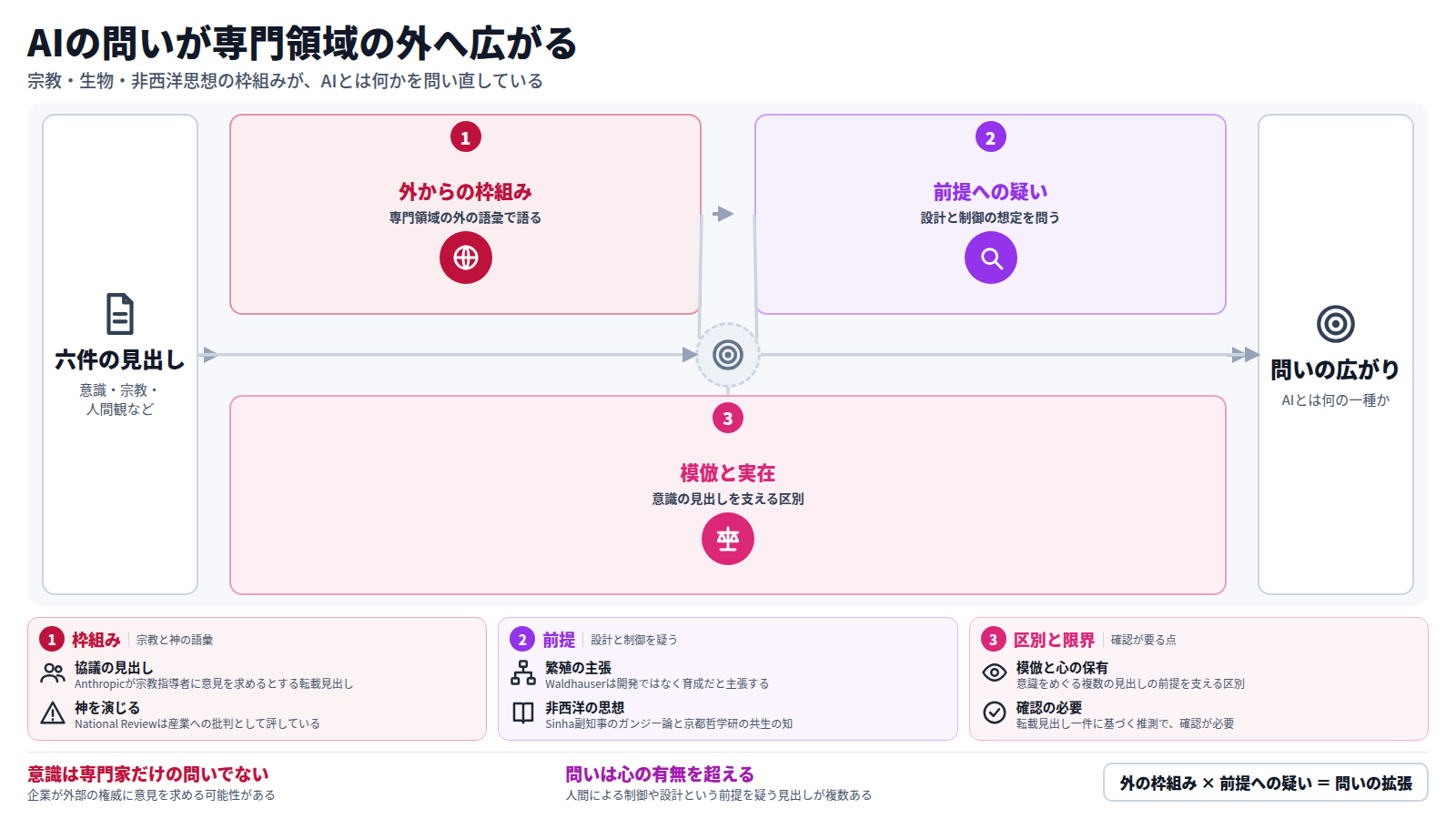Click the 区別と限界 section heading

pos(1054,640)
